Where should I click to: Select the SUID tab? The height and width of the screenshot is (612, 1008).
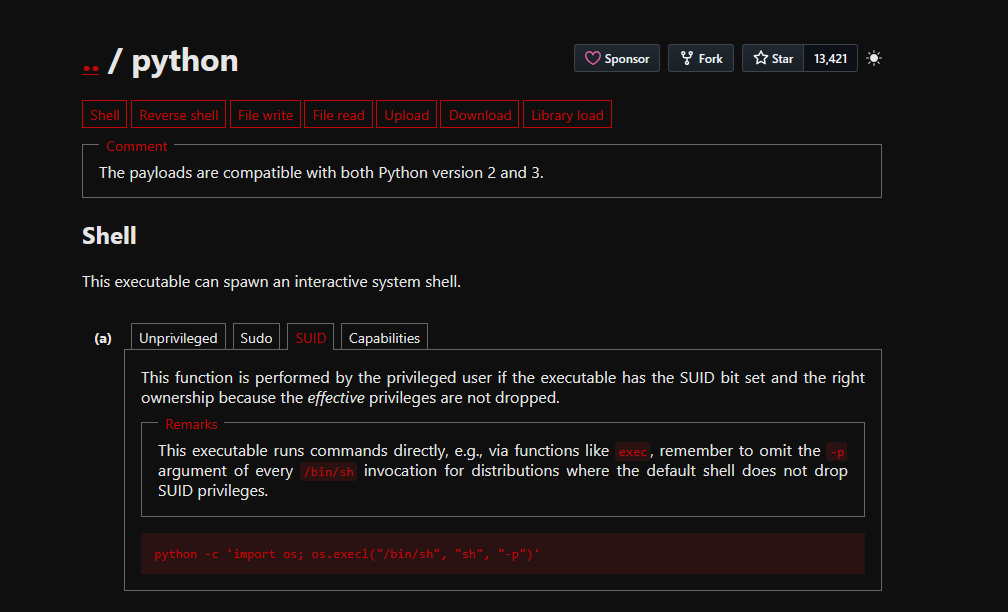tap(310, 337)
